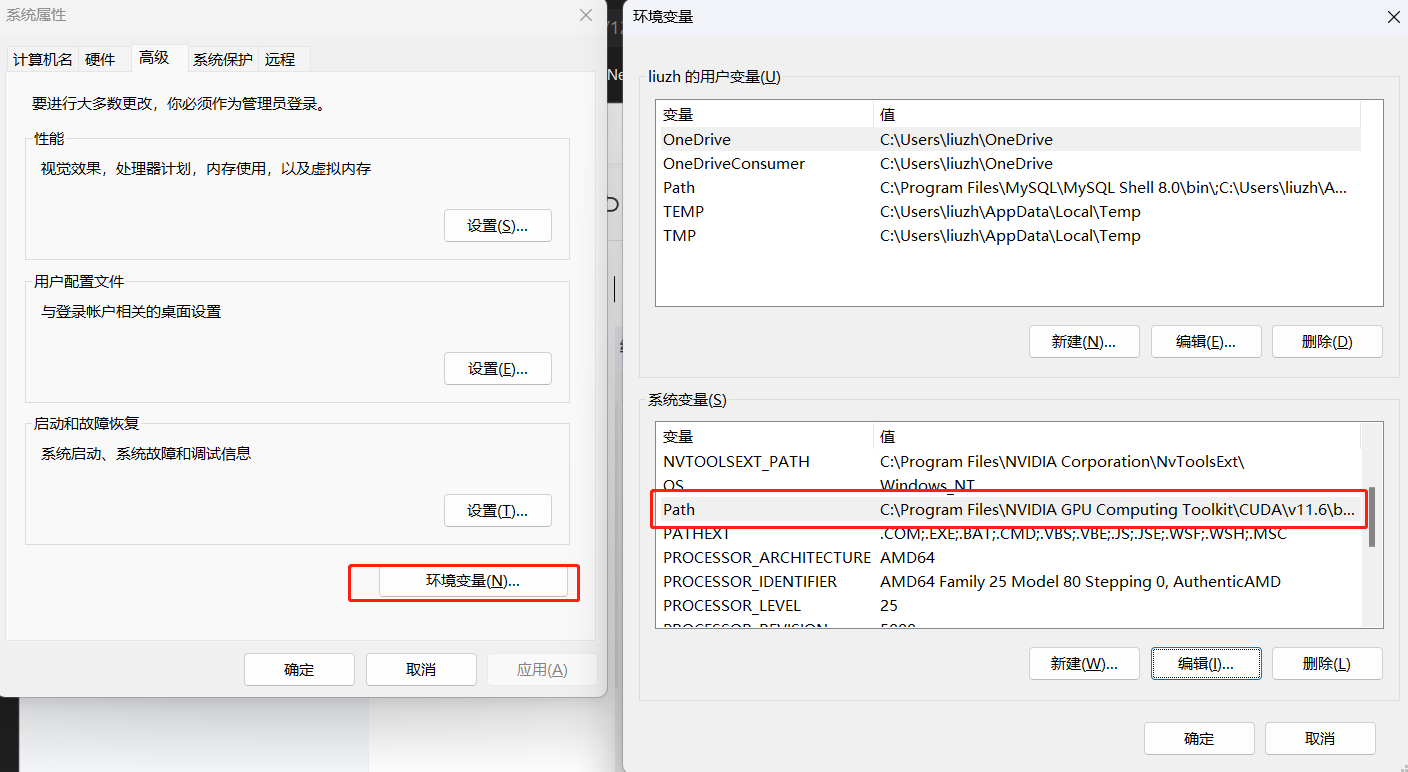Select OneDriveConsumer user variable row

(1008, 164)
